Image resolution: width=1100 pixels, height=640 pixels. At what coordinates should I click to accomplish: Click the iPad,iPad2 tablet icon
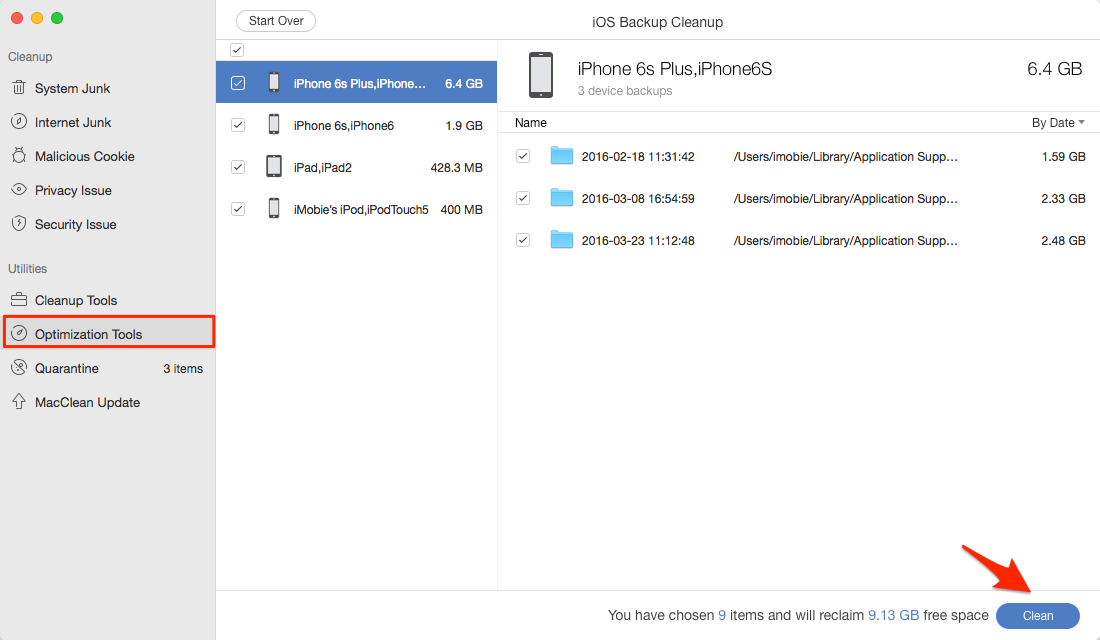(x=274, y=167)
